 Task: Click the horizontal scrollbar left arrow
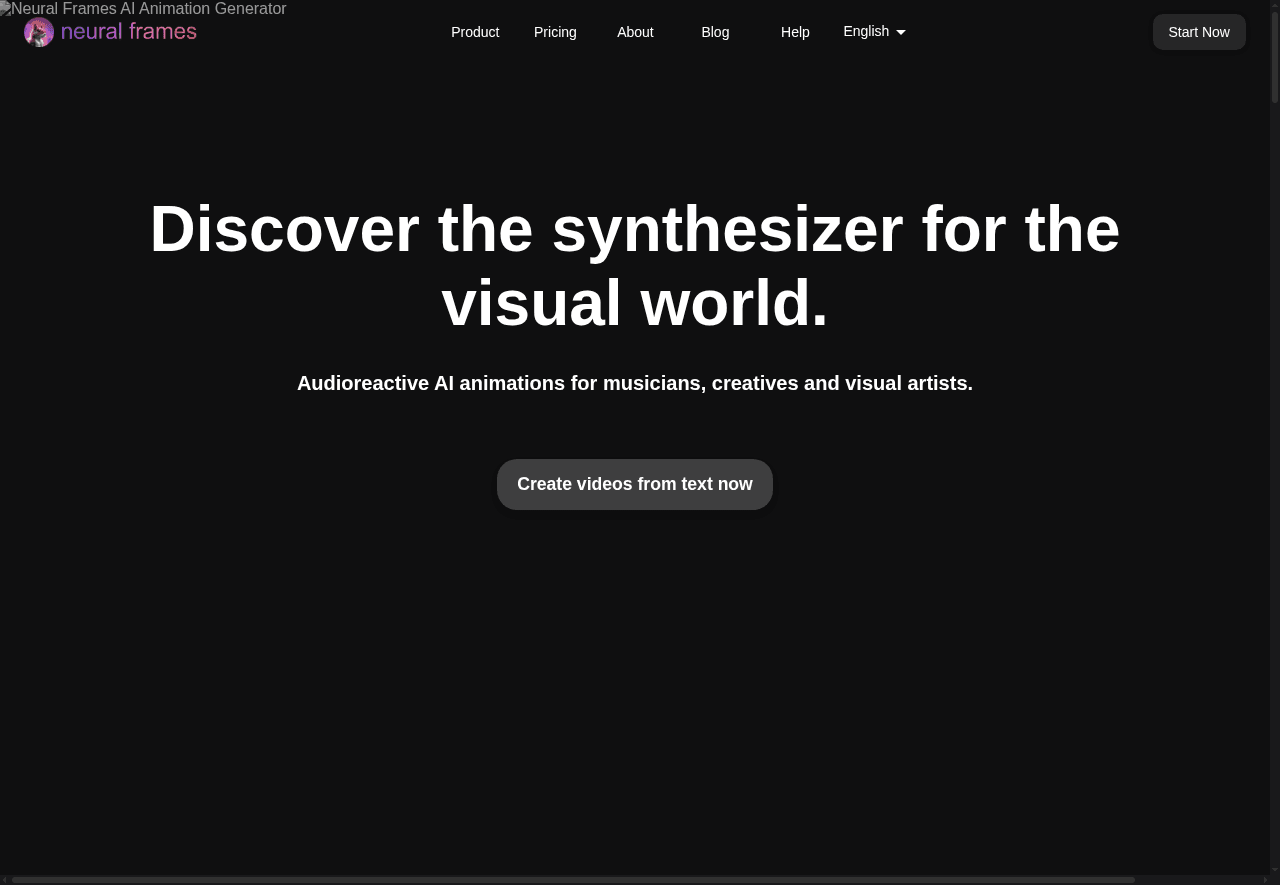coord(5,880)
